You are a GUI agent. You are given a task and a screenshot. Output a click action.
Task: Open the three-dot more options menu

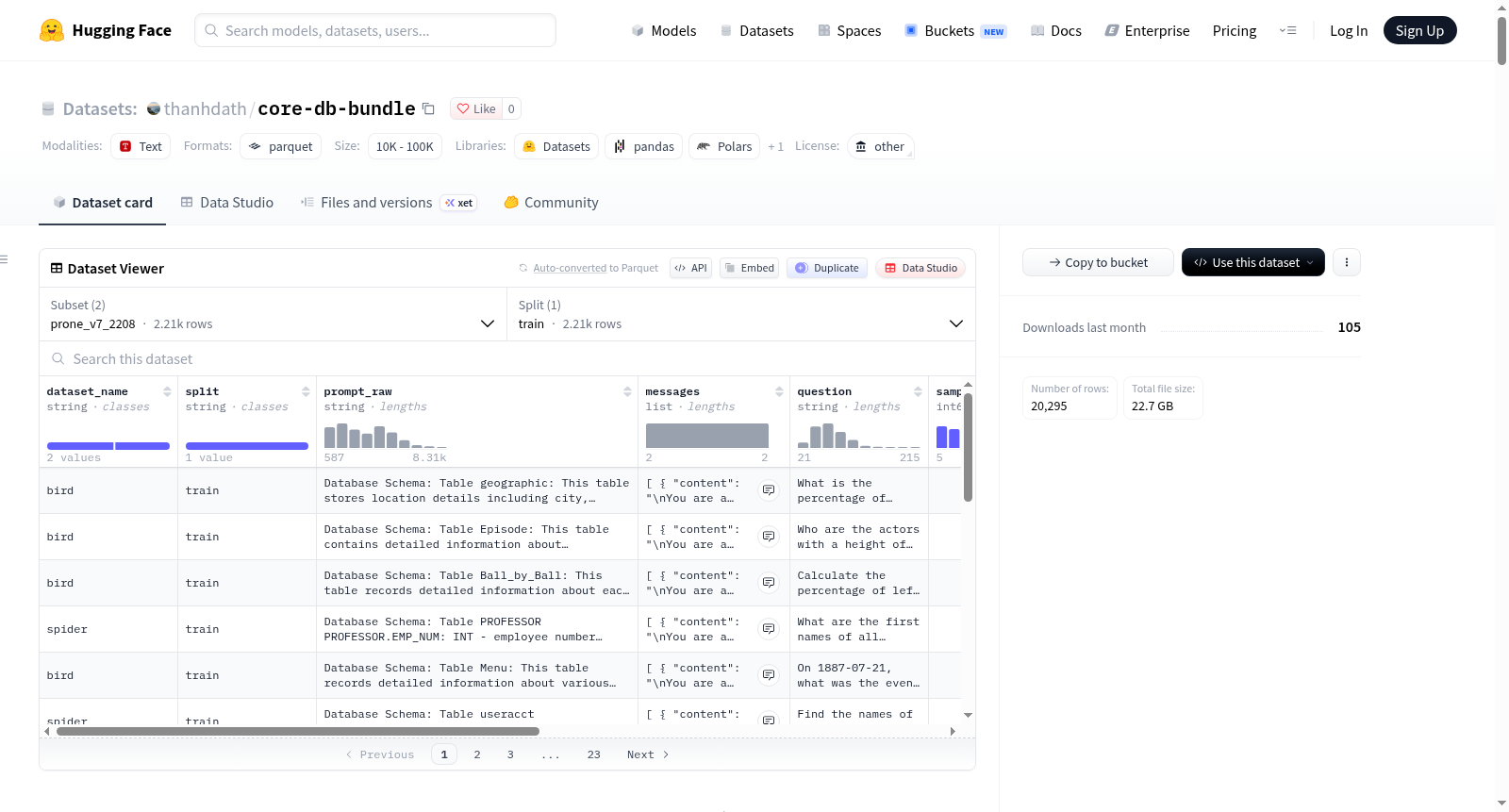tap(1346, 262)
